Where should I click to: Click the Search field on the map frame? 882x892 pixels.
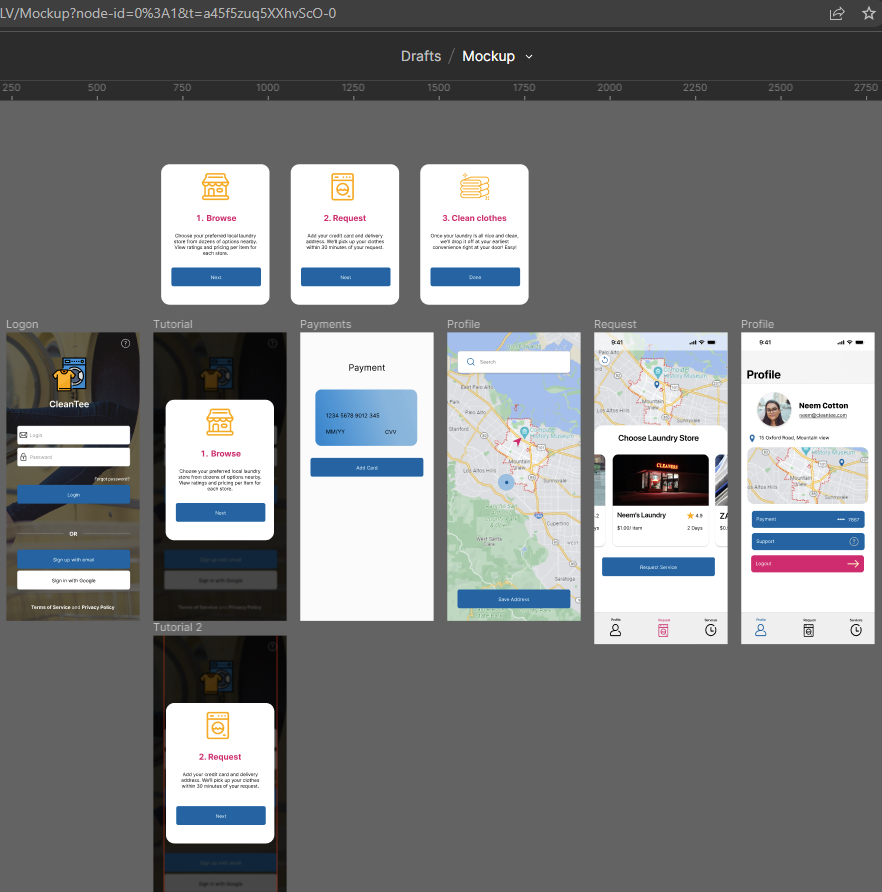pos(514,362)
